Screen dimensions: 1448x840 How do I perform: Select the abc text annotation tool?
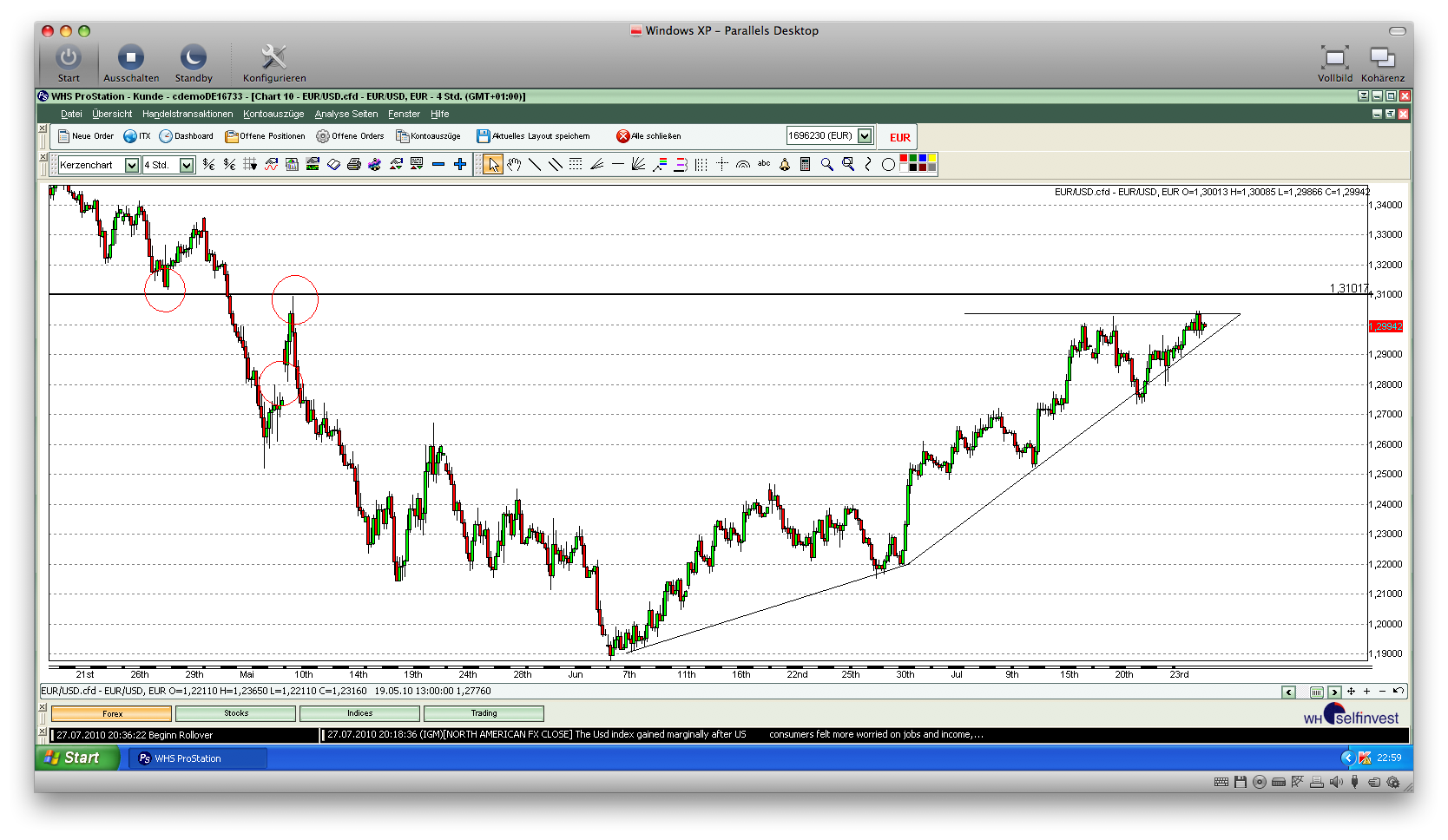coord(764,164)
